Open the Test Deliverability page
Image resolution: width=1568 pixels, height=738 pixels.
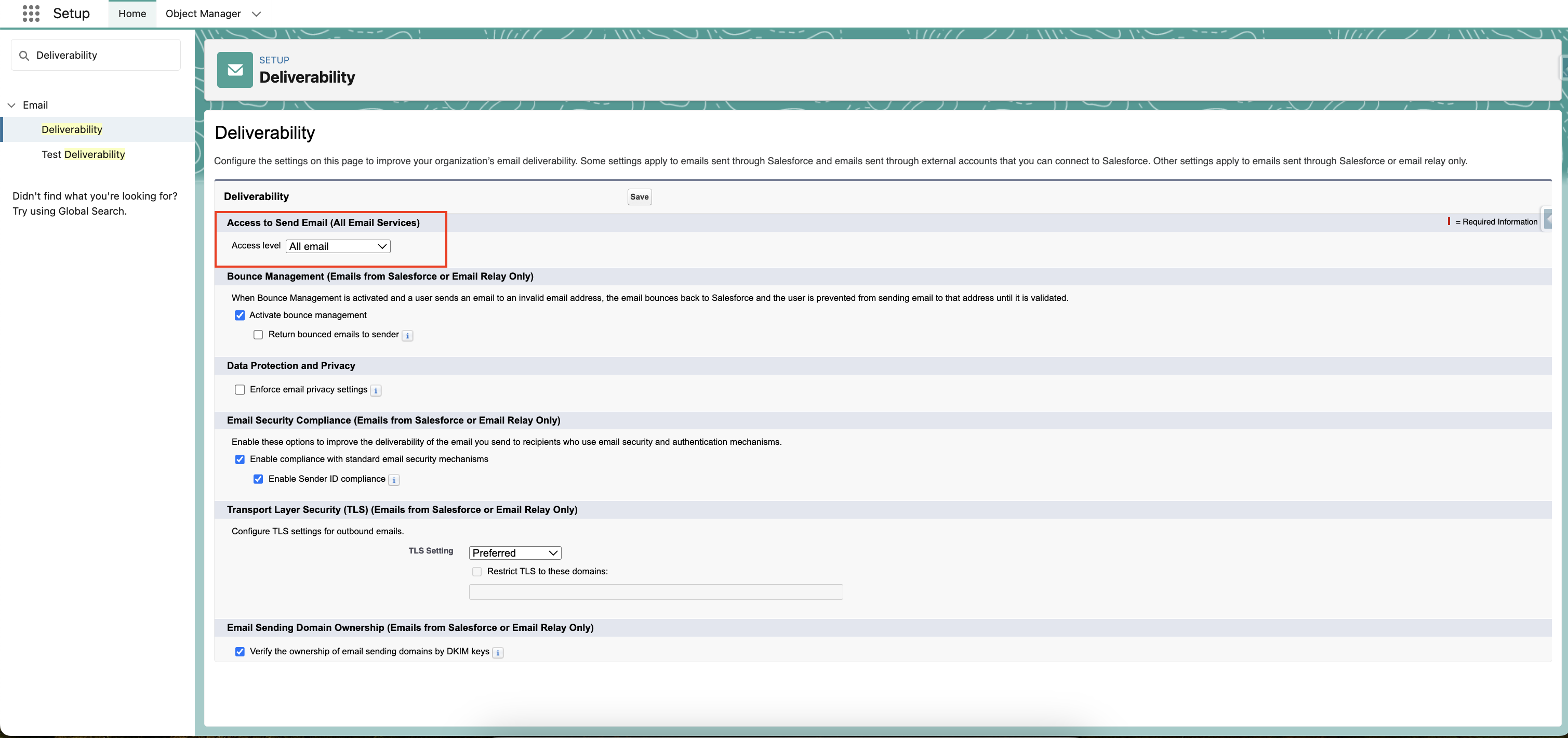pos(84,154)
